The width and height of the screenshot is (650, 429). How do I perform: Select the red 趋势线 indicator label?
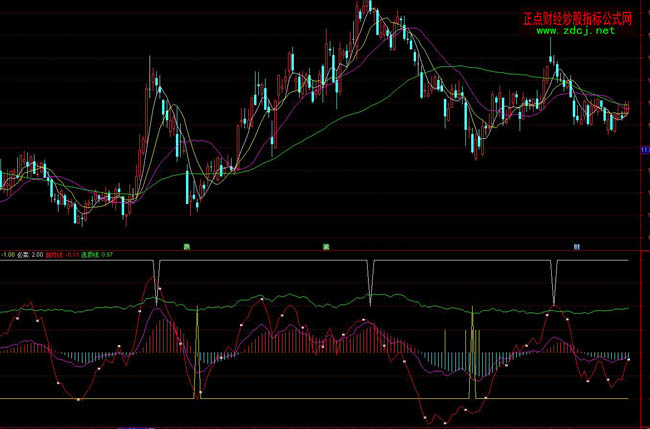(58, 255)
